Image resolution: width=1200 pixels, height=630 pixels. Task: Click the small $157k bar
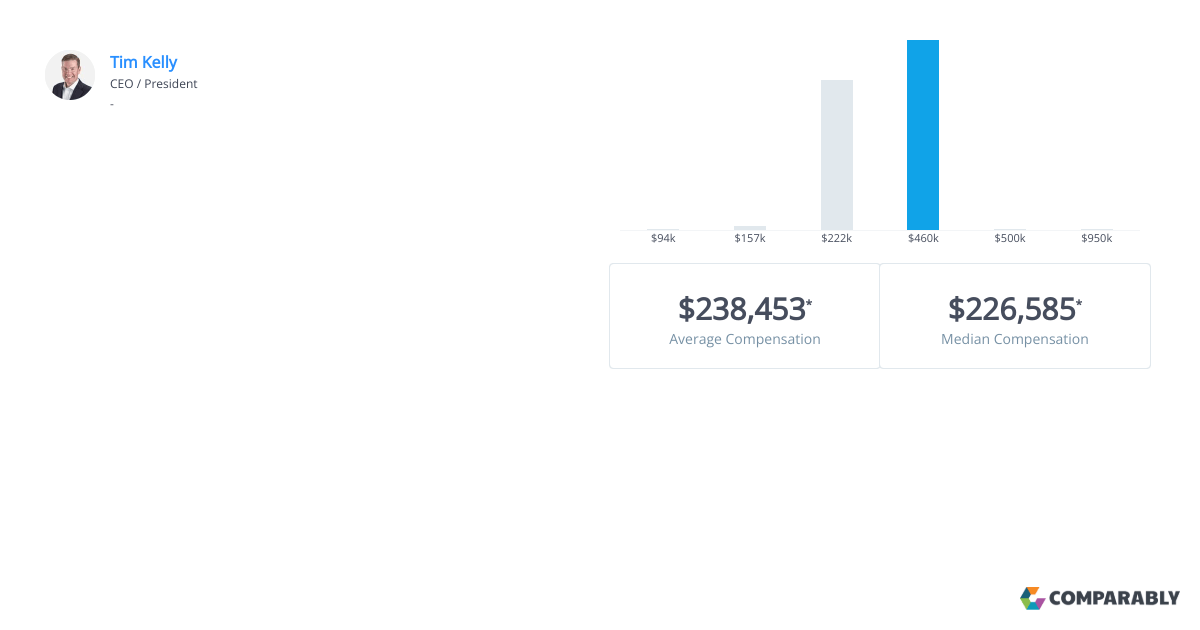click(750, 228)
